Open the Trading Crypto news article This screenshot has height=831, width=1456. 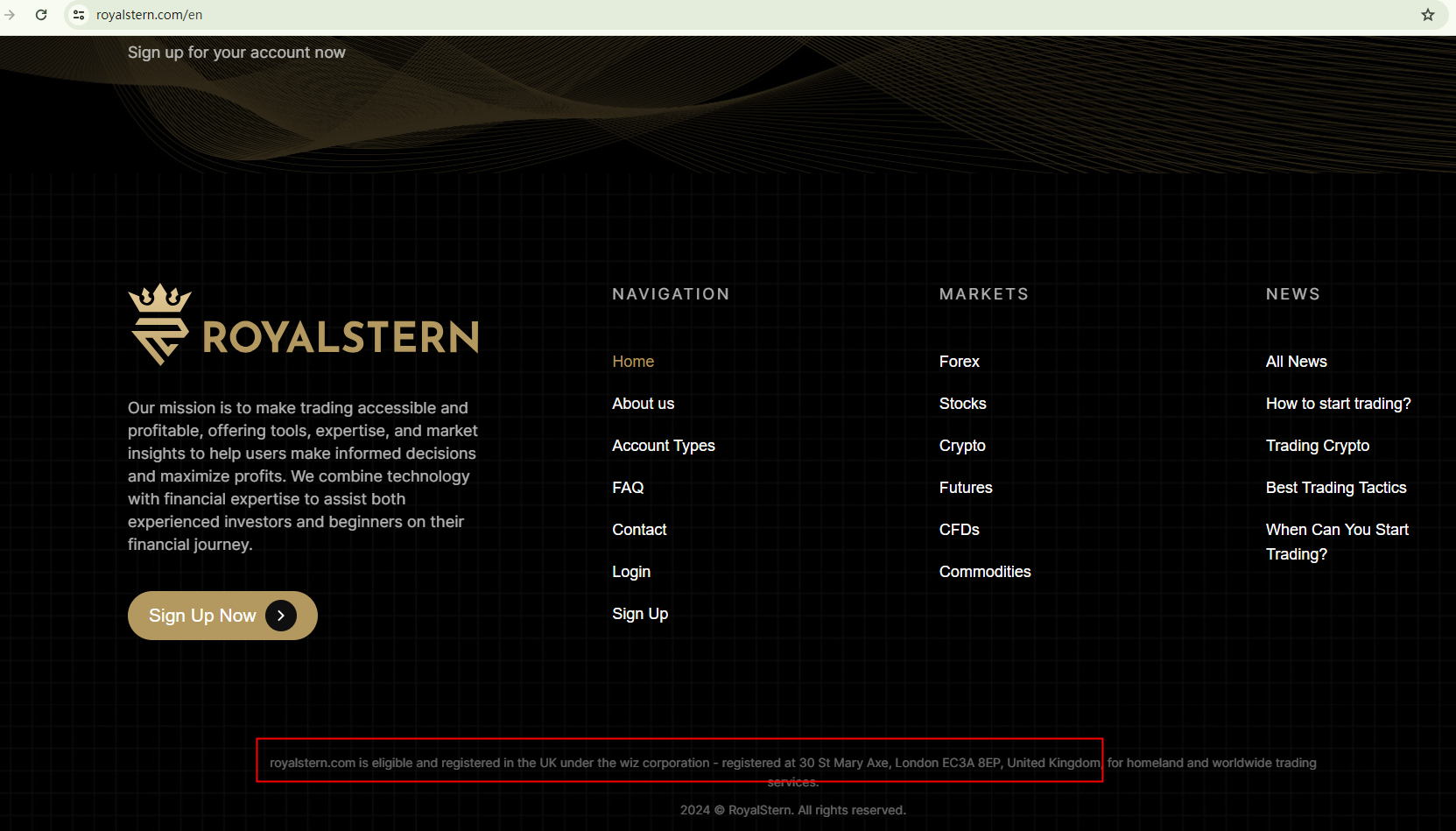coord(1317,446)
